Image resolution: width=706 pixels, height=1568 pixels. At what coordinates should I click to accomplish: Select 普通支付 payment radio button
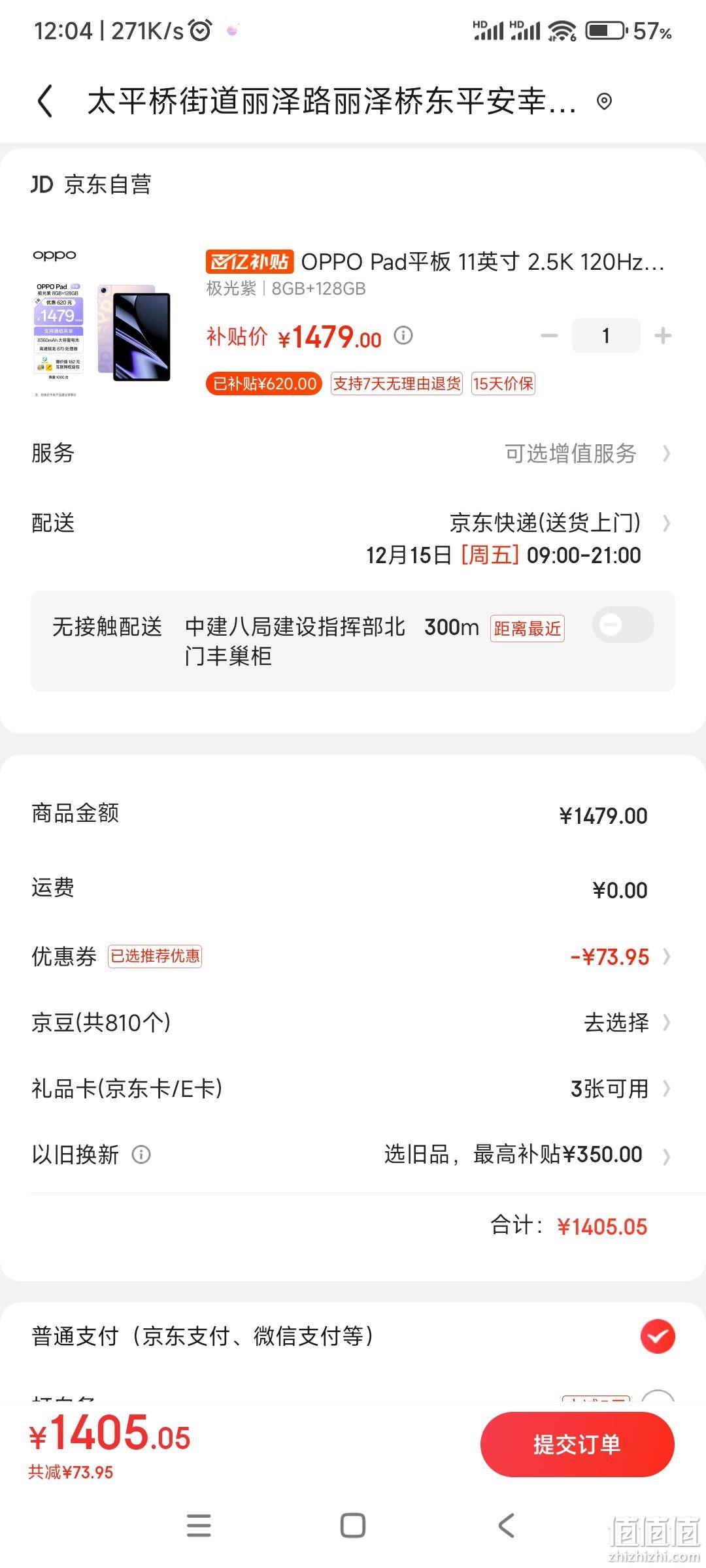tap(658, 1336)
